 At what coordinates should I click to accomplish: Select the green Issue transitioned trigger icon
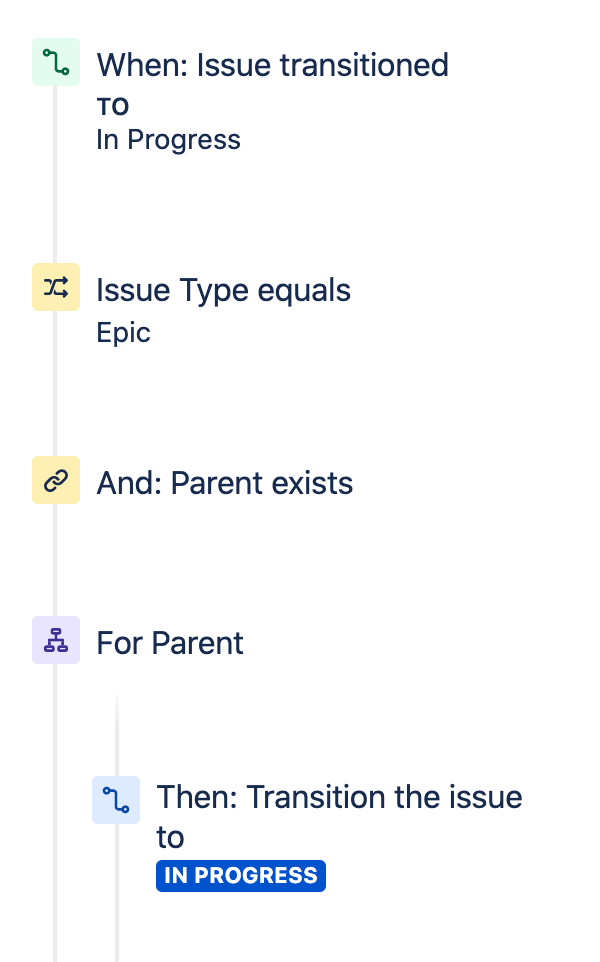pyautogui.click(x=56, y=62)
